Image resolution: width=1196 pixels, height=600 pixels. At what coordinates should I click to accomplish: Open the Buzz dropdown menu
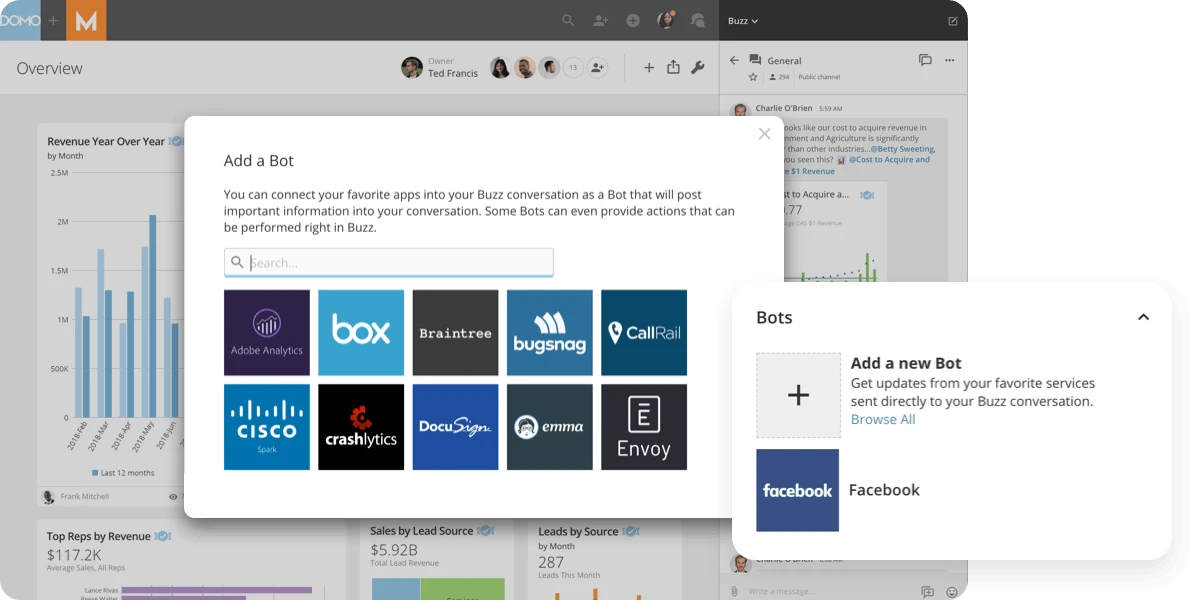click(742, 21)
